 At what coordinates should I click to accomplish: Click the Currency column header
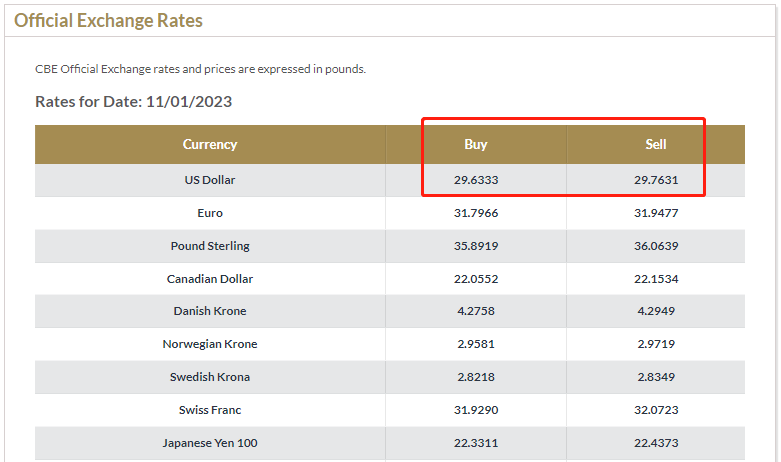210,144
